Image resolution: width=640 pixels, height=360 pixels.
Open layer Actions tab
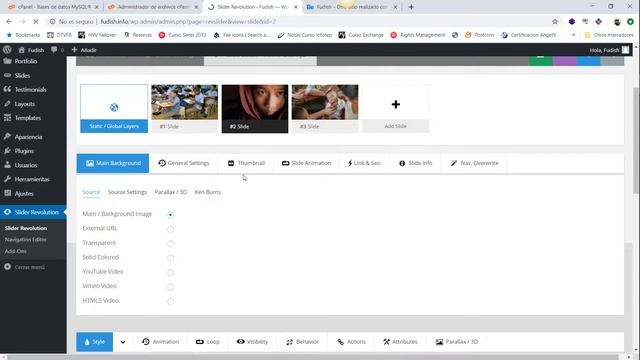pyautogui.click(x=351, y=342)
